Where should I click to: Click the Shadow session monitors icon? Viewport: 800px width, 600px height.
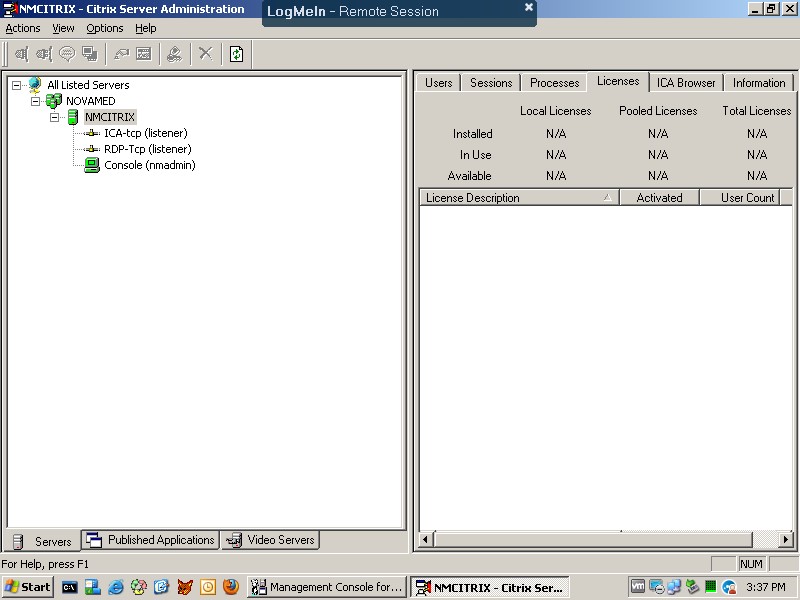(x=90, y=54)
